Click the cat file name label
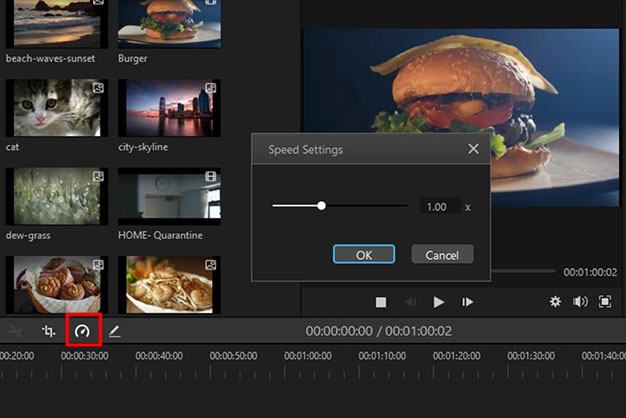Viewport: 626px width, 418px height. [x=12, y=147]
